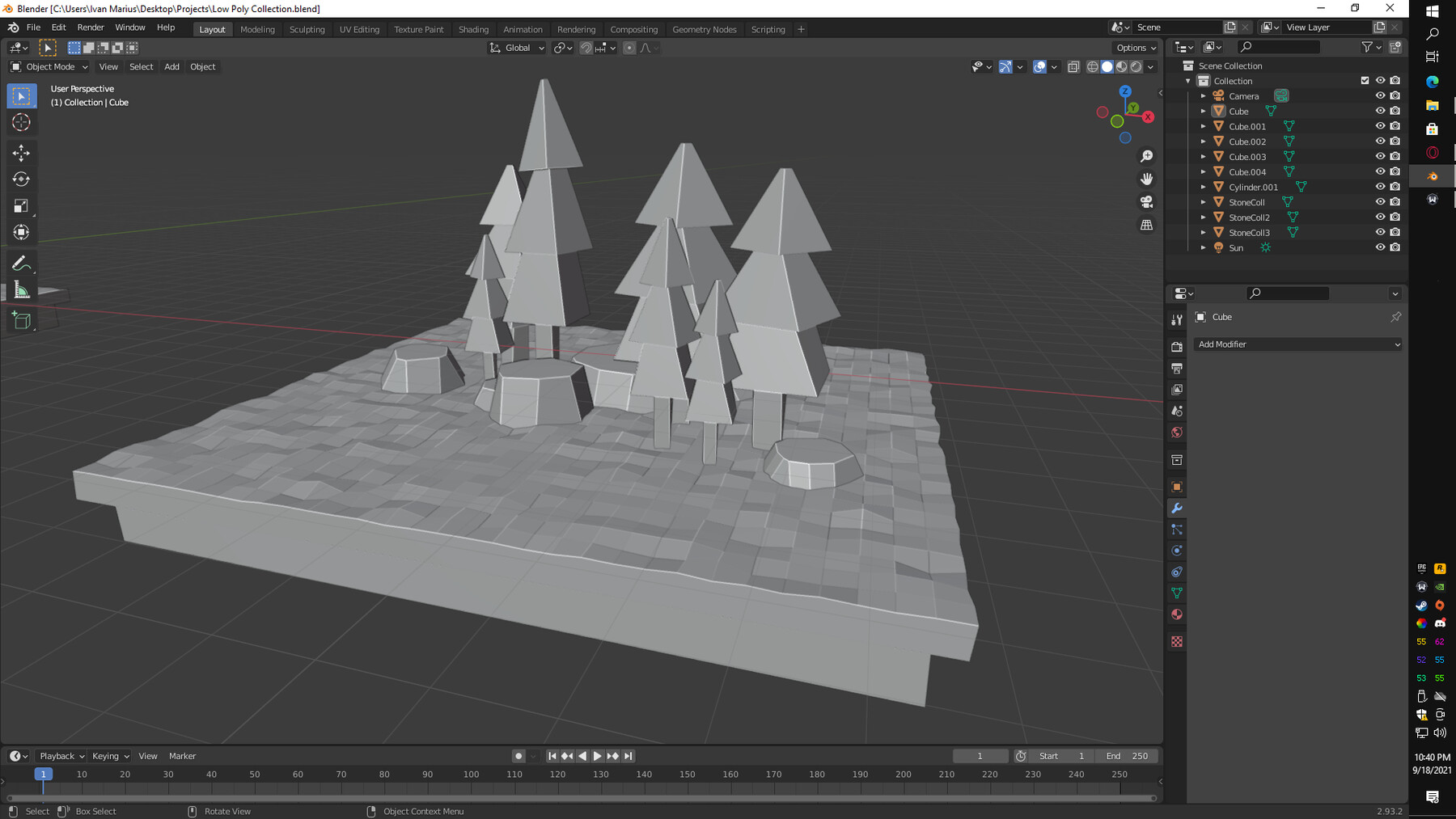Viewport: 1456px width, 819px height.
Task: Click the Options button in header
Action: [1136, 48]
